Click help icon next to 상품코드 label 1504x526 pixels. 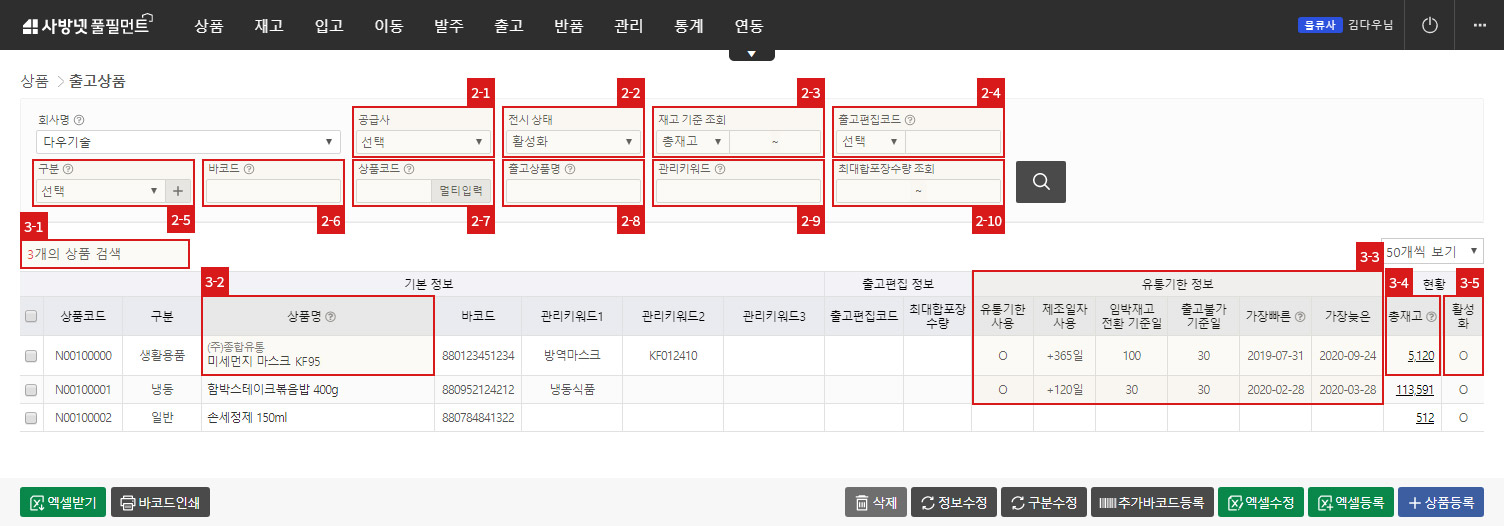tap(409, 169)
